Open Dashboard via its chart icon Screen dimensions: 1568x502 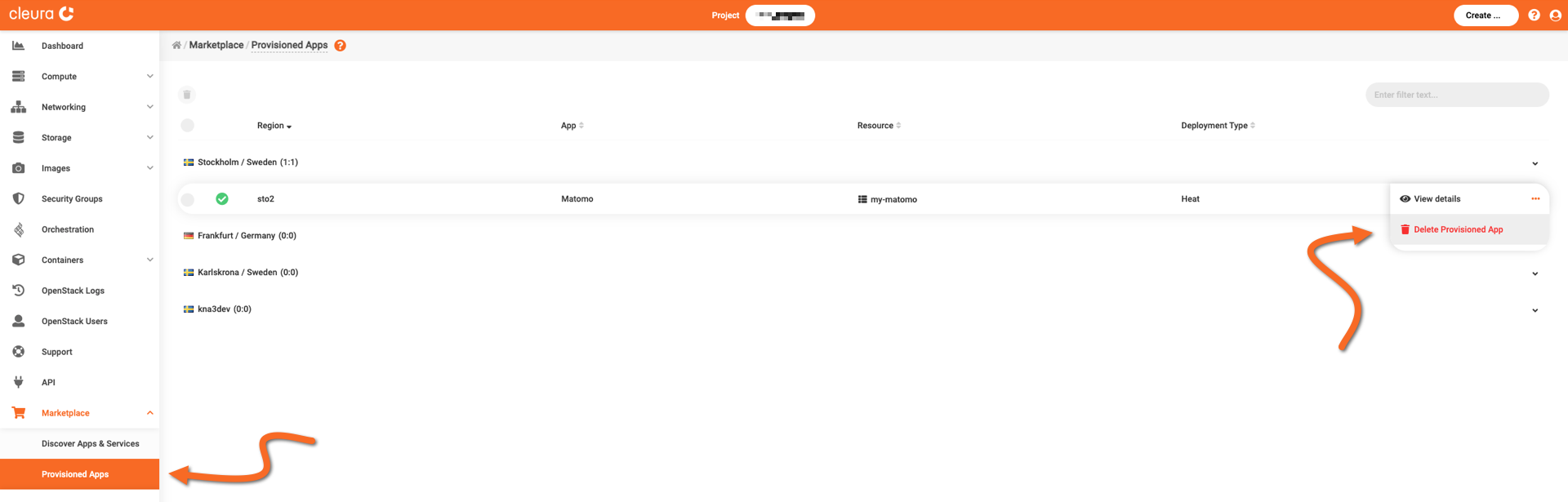pos(18,46)
